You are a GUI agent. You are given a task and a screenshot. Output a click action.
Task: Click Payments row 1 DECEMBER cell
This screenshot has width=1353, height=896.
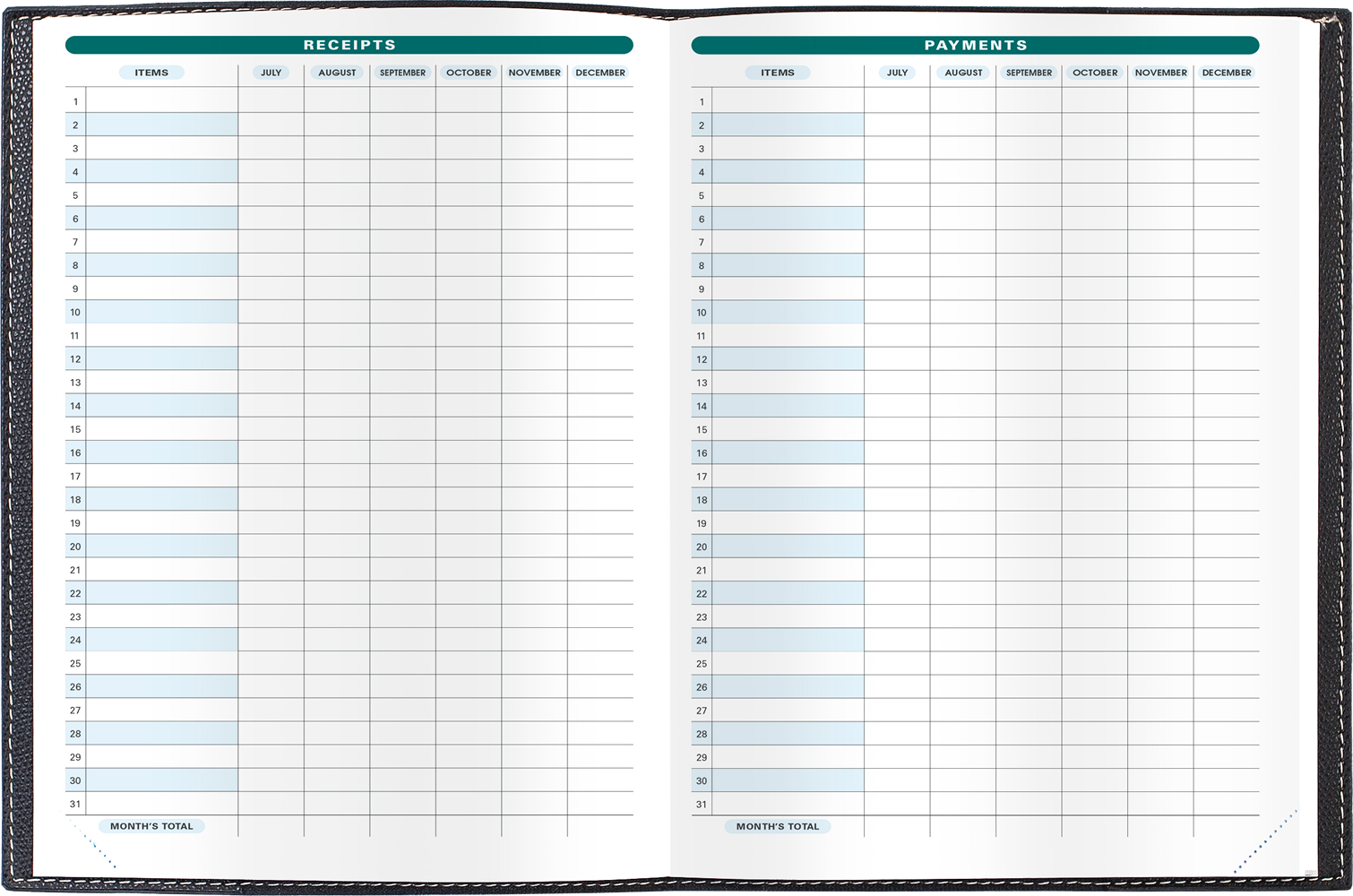[1227, 99]
